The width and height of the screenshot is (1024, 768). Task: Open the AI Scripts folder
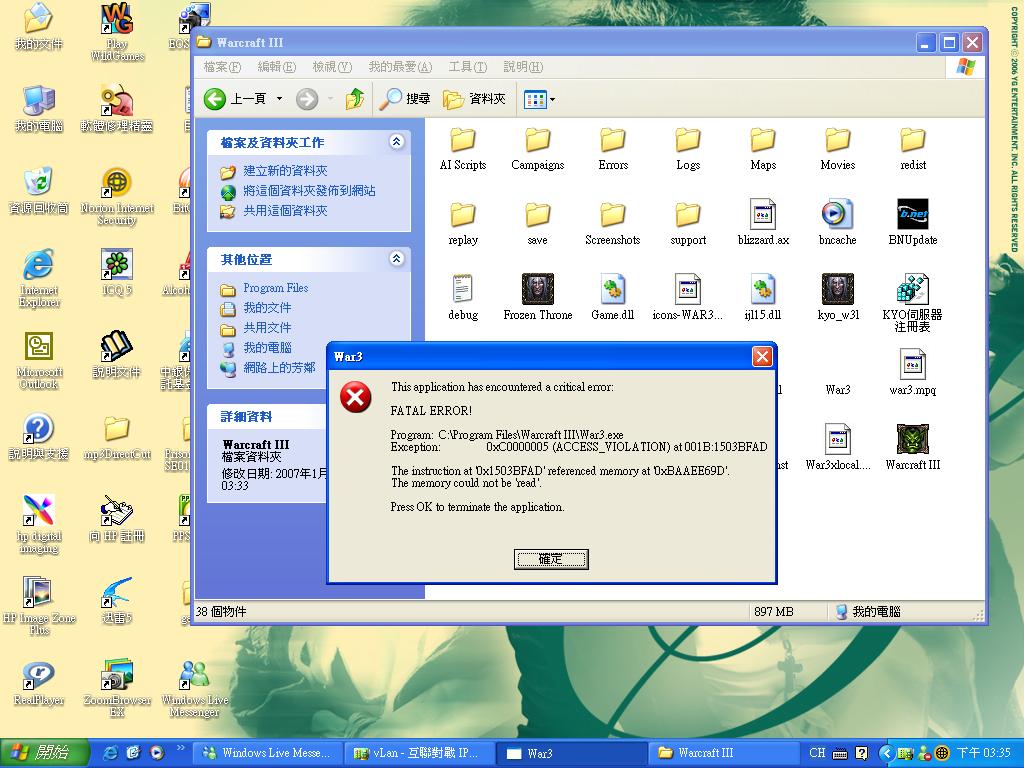[x=462, y=149]
